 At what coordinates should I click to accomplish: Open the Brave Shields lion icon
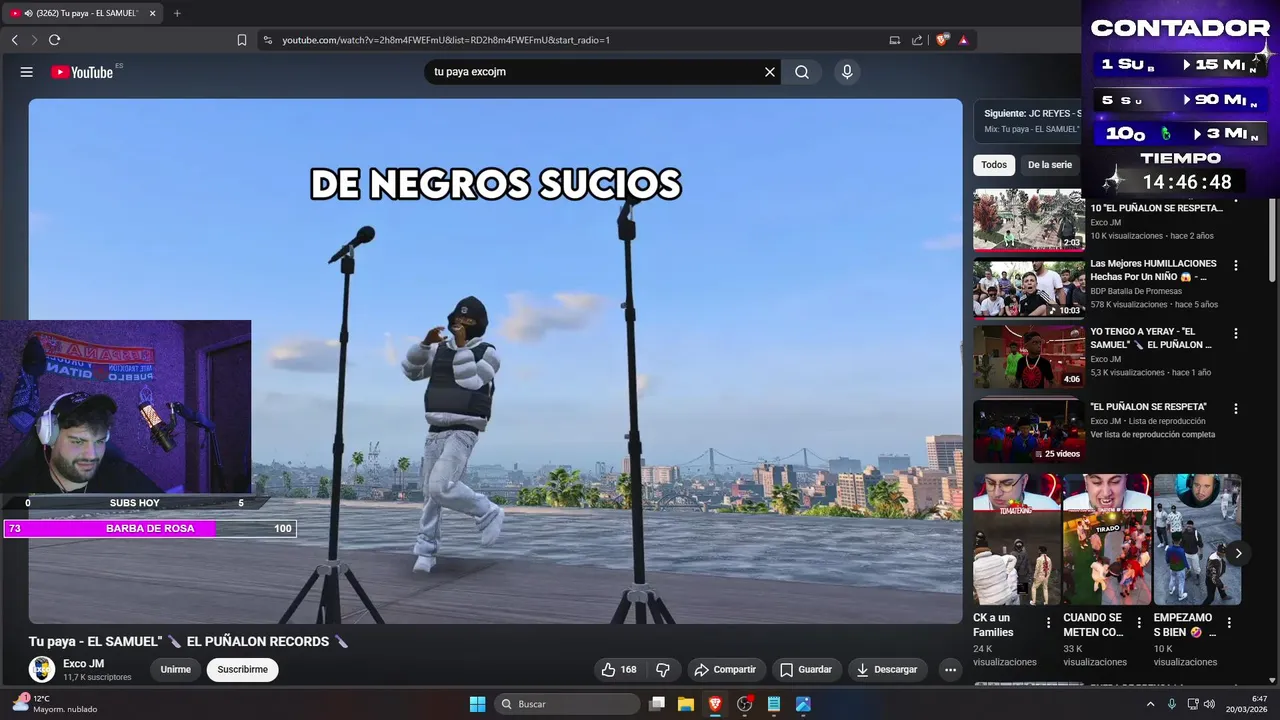942,40
